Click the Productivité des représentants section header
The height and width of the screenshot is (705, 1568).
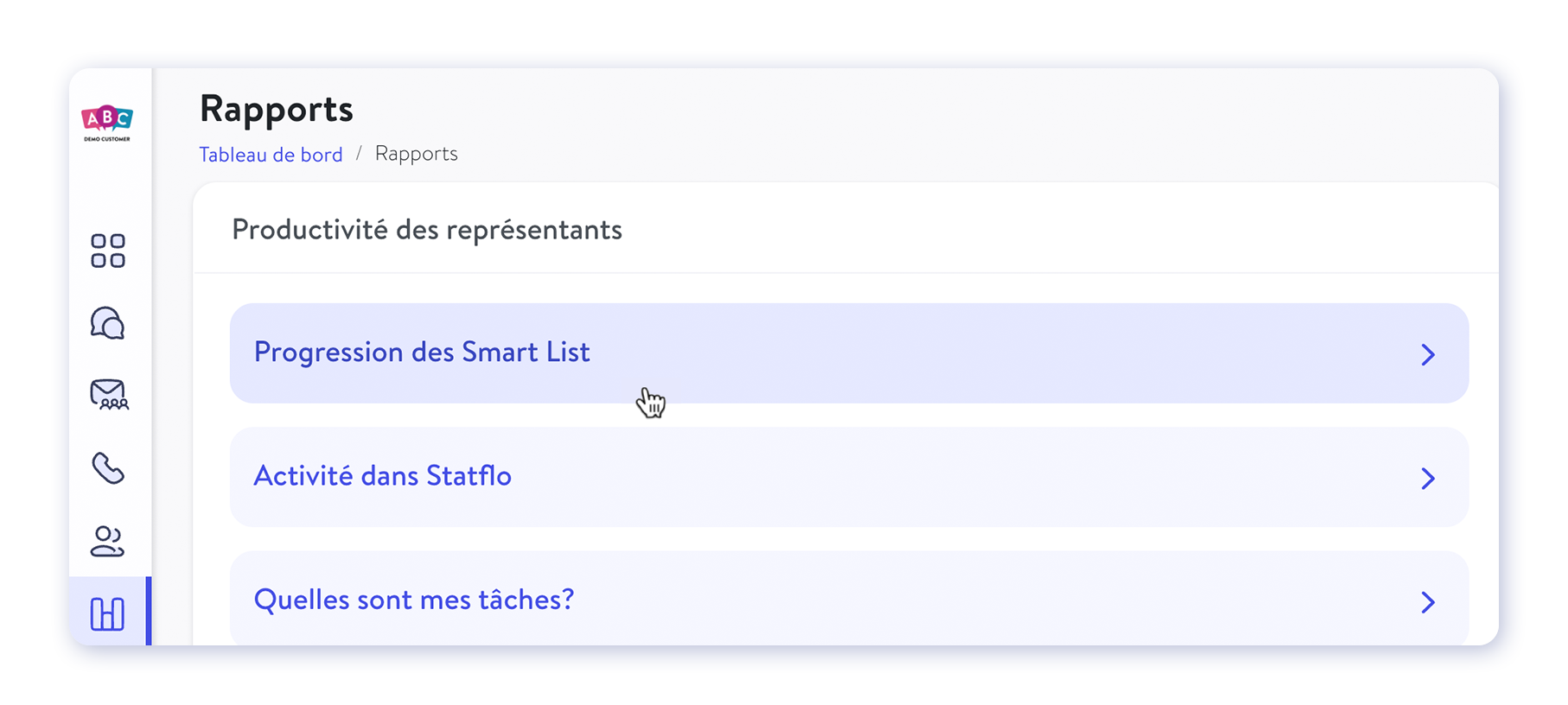427,230
